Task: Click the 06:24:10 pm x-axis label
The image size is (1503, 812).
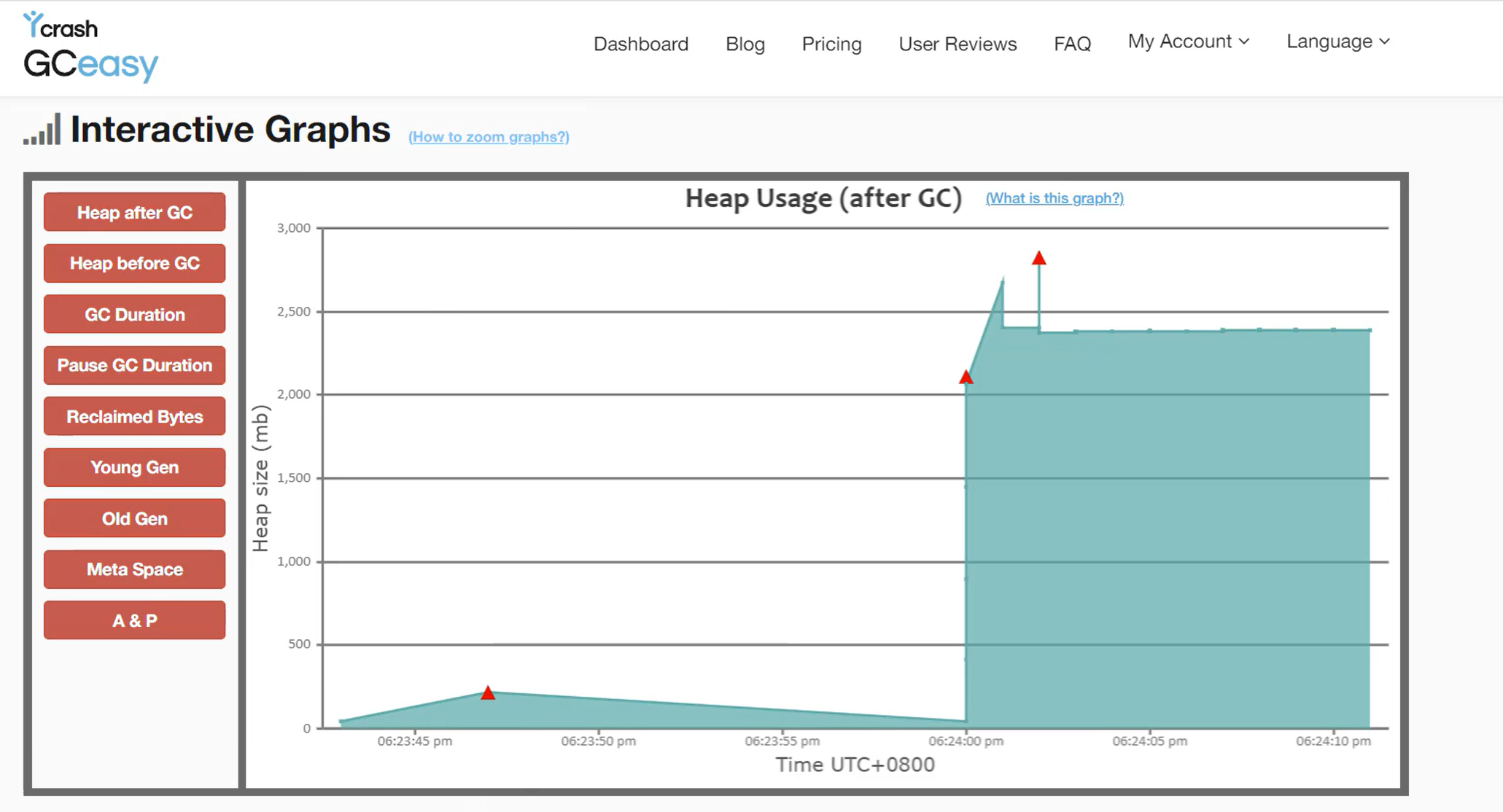Action: point(1333,741)
